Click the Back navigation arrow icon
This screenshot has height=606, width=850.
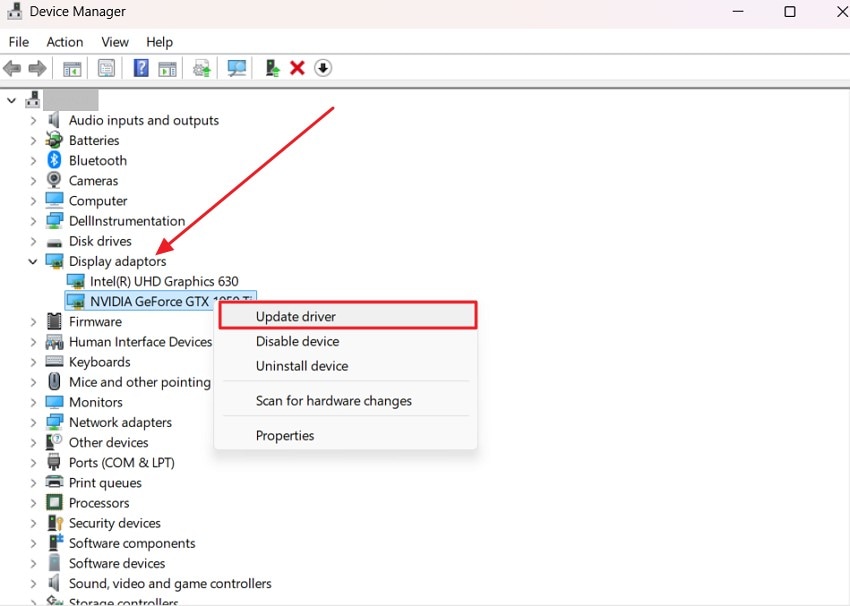pos(11,67)
